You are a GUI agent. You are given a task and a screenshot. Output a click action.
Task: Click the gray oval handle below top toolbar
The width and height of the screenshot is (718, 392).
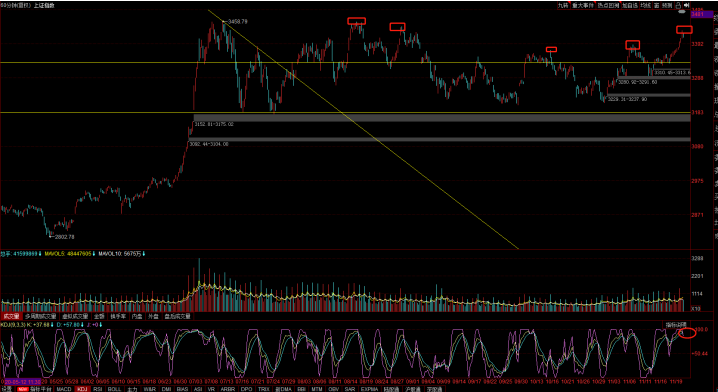682,12
